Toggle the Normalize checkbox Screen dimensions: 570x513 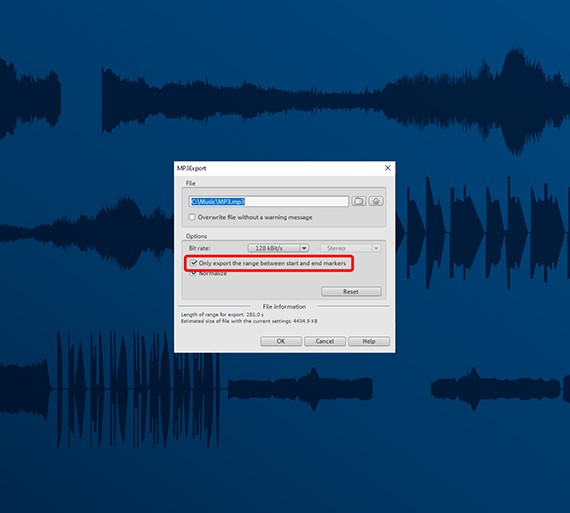(193, 273)
